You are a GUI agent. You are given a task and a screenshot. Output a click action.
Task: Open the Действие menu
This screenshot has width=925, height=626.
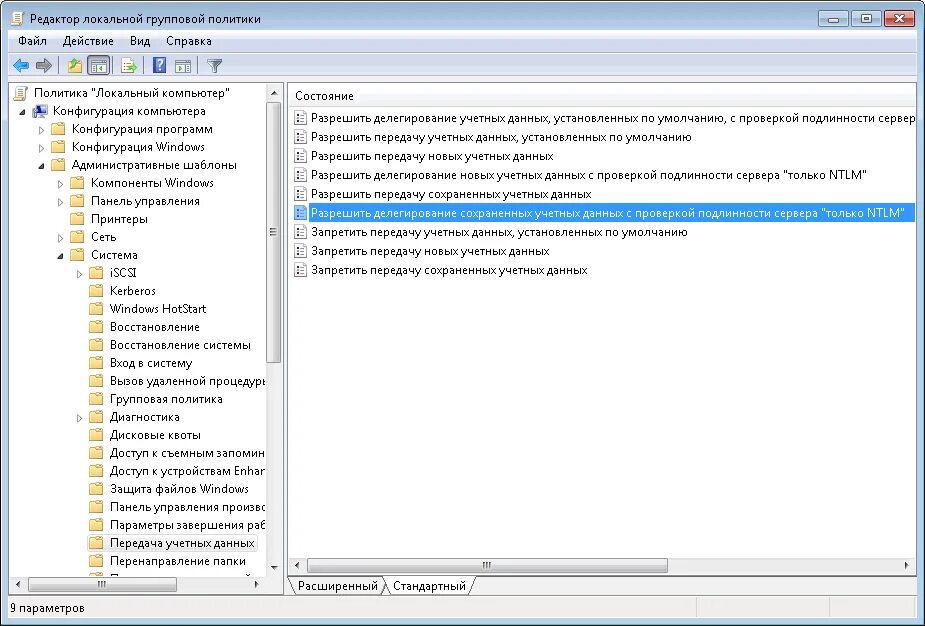[x=88, y=41]
